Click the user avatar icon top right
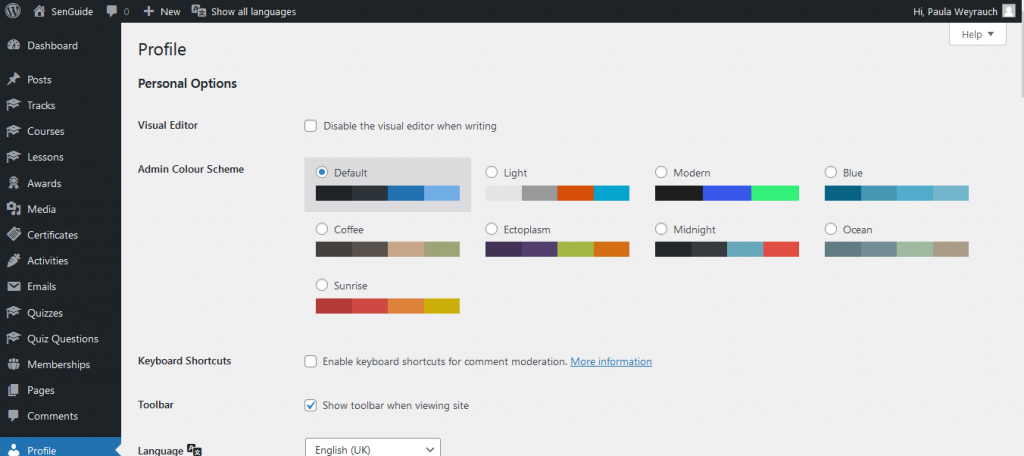 pyautogui.click(x=1009, y=11)
